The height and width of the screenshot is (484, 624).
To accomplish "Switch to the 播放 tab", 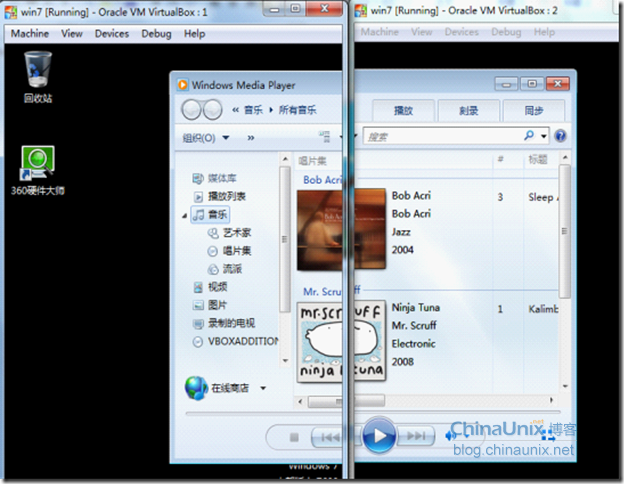I will 404,110.
